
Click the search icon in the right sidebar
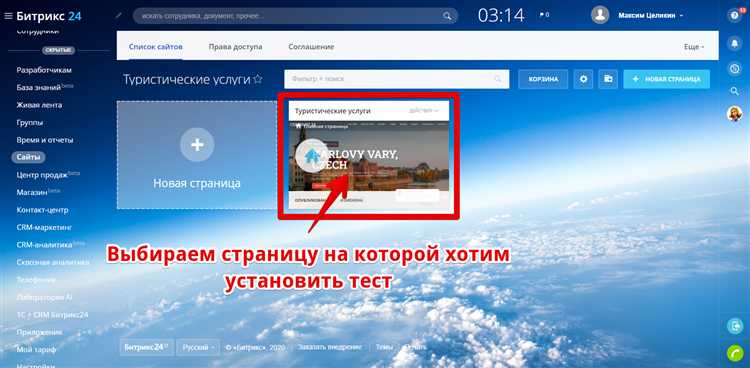pos(735,91)
